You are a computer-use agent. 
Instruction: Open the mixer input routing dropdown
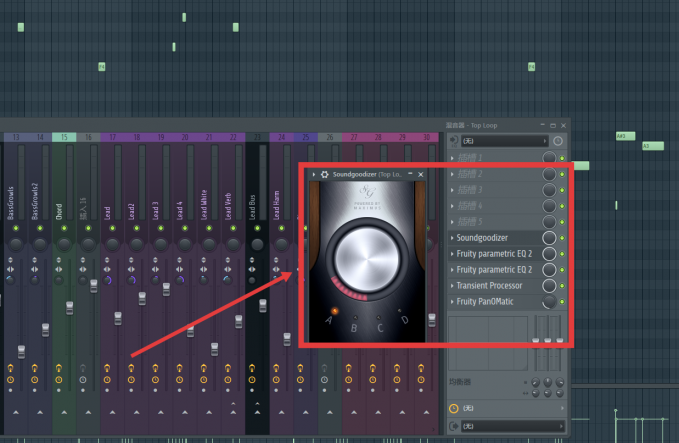tap(505, 141)
